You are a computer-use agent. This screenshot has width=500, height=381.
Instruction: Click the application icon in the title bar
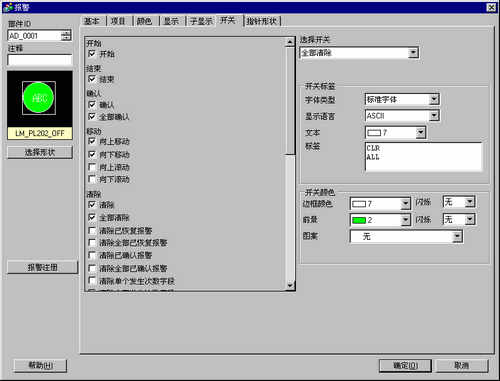pyautogui.click(x=7, y=7)
